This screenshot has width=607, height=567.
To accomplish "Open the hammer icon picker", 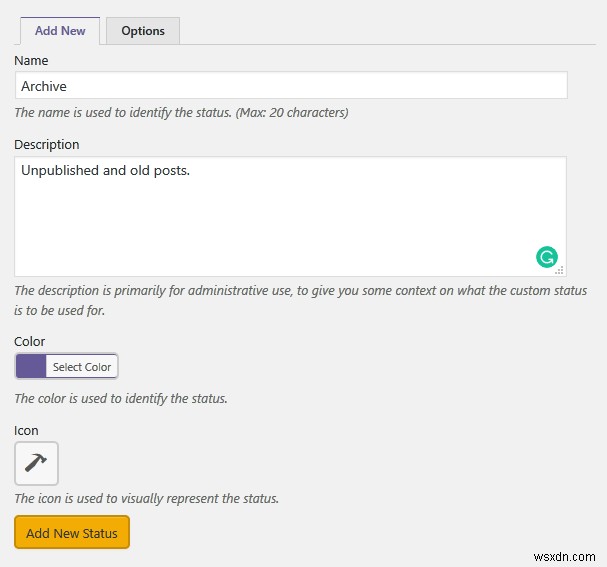I will [x=36, y=464].
